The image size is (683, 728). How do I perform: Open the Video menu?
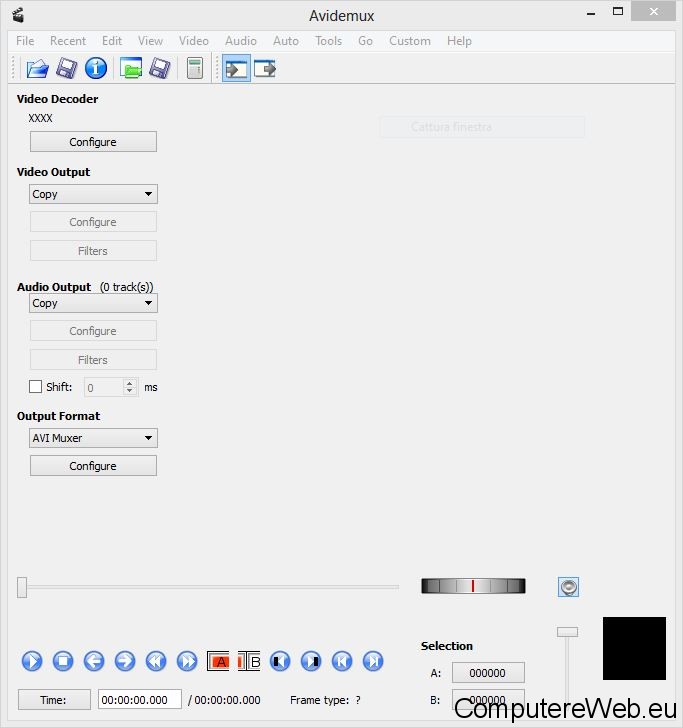(194, 41)
